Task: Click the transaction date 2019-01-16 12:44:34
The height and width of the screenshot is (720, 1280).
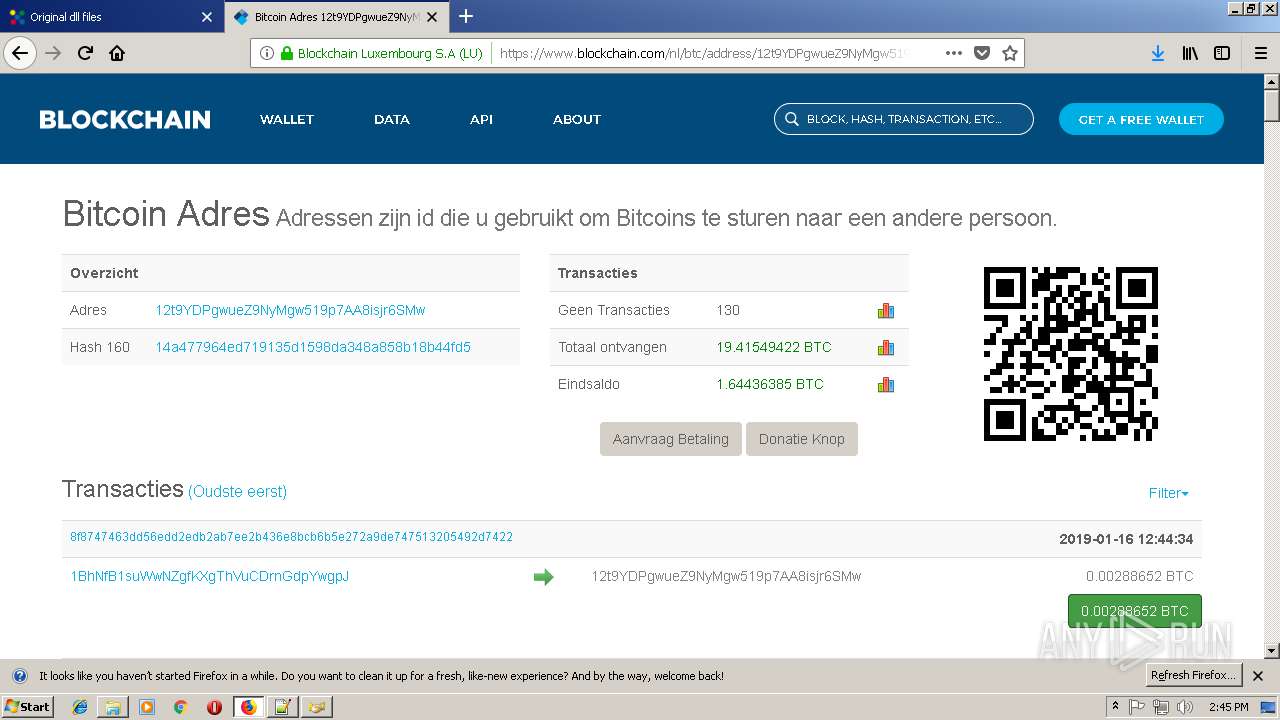Action: [x=1126, y=539]
